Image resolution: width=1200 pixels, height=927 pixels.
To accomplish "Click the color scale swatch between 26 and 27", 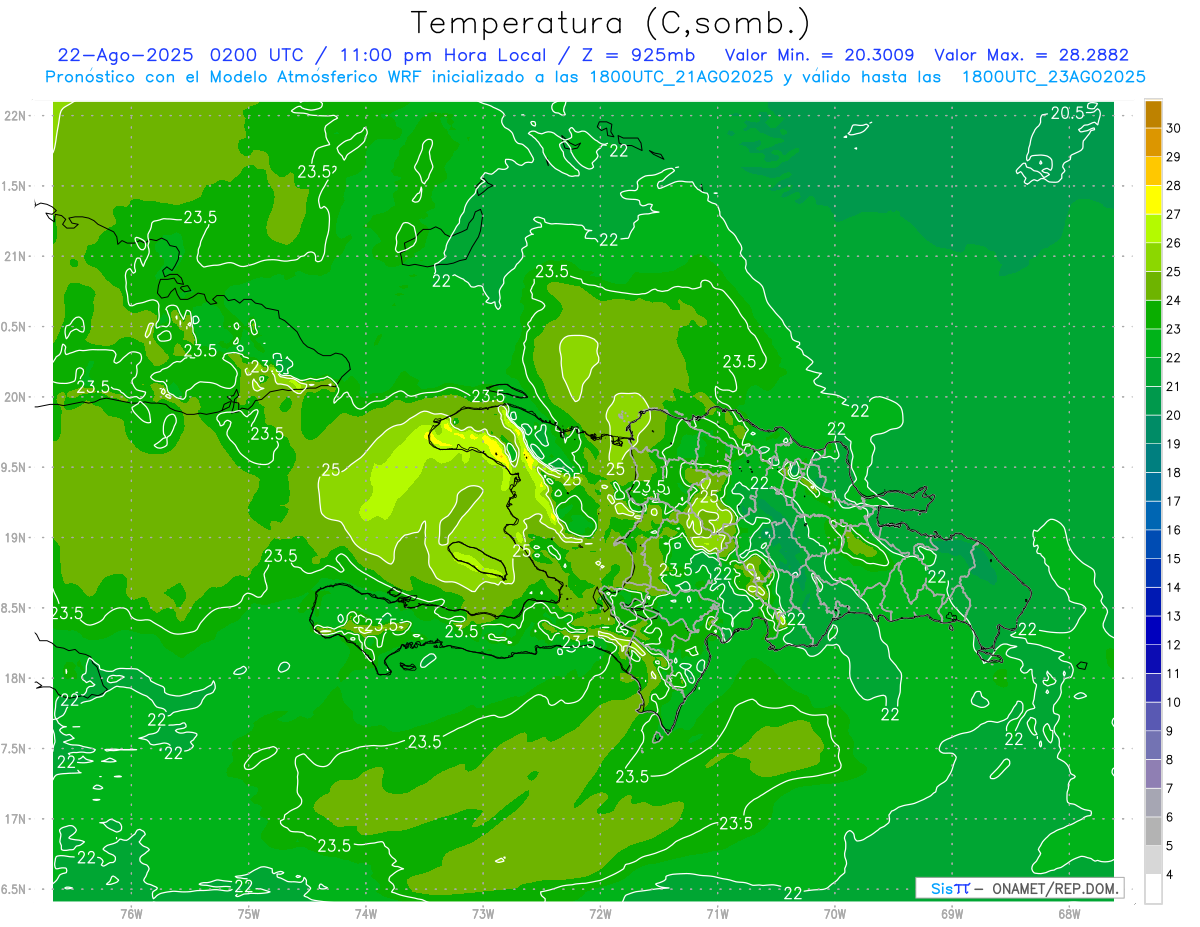I will (1153, 229).
